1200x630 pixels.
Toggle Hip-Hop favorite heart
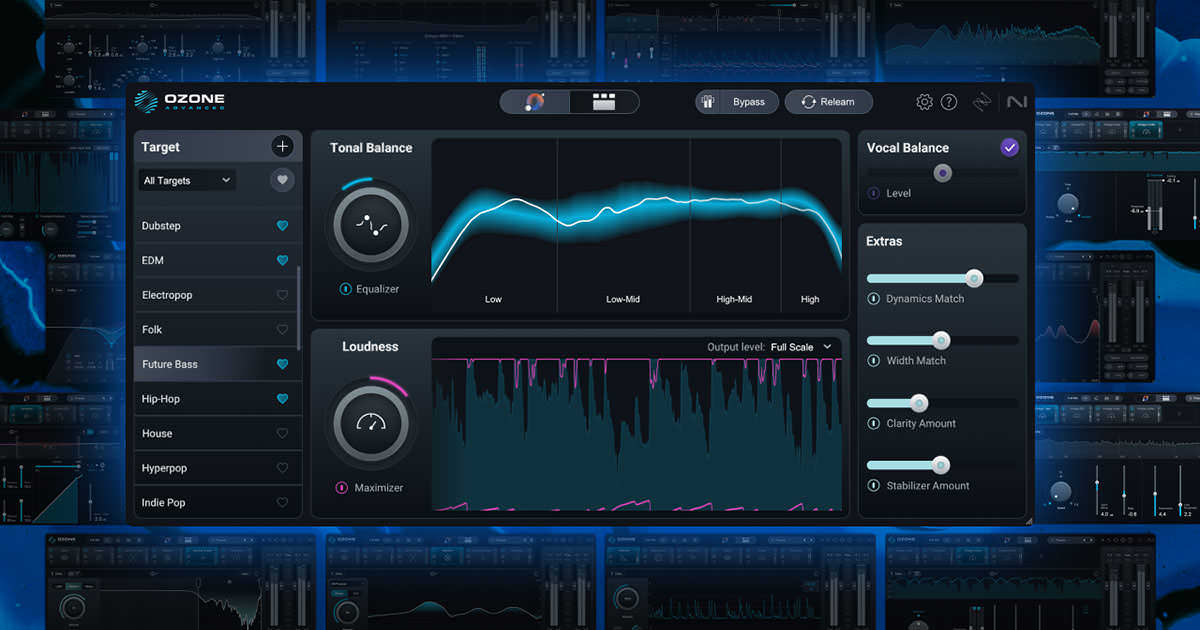point(282,399)
